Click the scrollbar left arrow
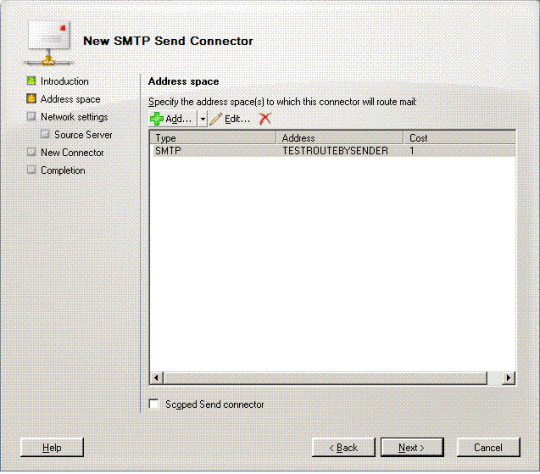 tap(156, 378)
